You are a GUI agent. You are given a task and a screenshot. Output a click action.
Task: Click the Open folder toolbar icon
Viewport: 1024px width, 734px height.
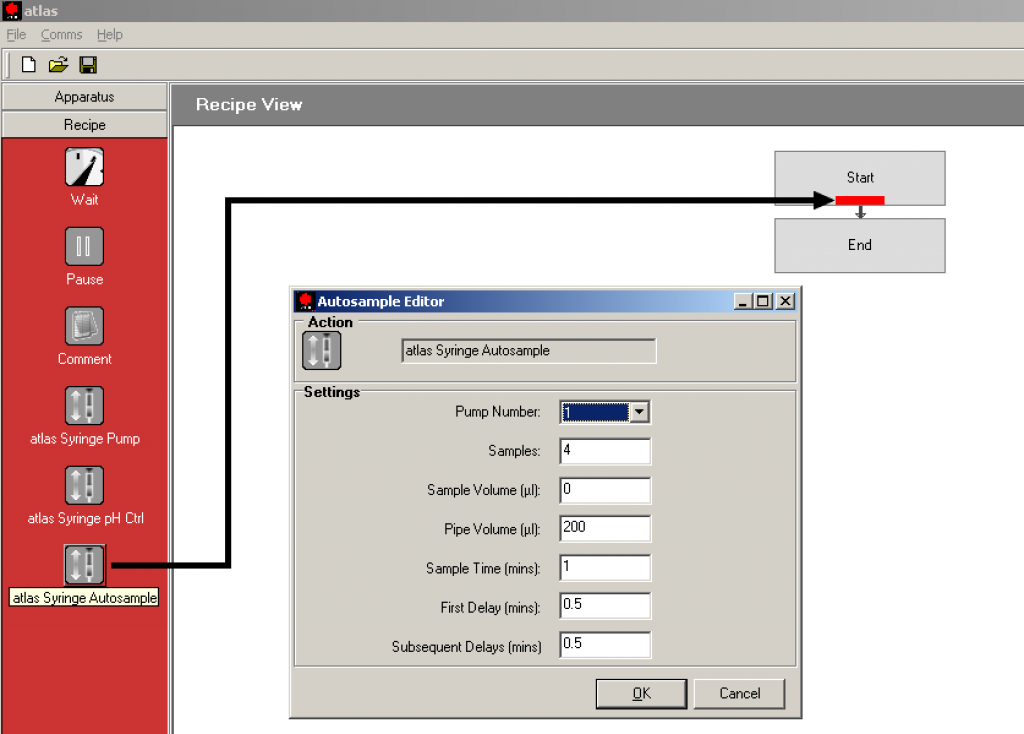(58, 65)
